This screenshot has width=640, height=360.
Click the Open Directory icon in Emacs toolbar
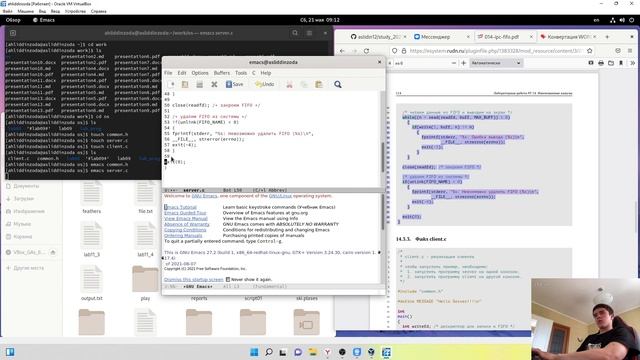pyautogui.click(x=200, y=84)
